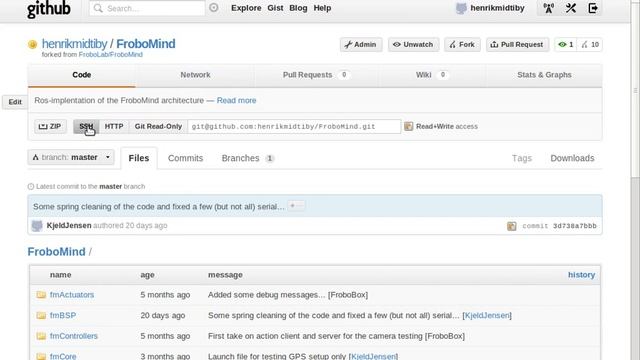Expand the full commit message ellipsis

point(296,206)
